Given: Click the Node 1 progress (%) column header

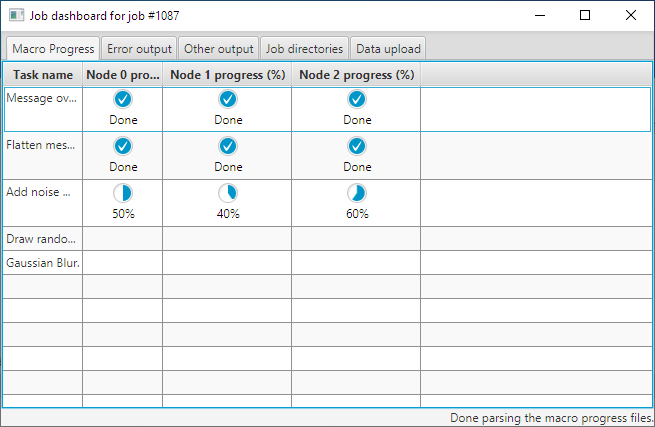Looking at the screenshot, I should pyautogui.click(x=227, y=75).
